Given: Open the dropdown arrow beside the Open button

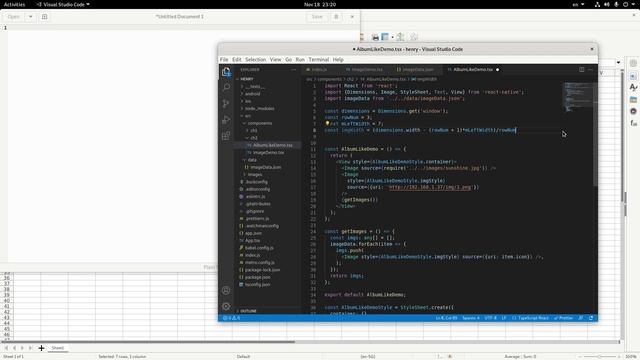Looking at the screenshot, I should coord(31,17).
